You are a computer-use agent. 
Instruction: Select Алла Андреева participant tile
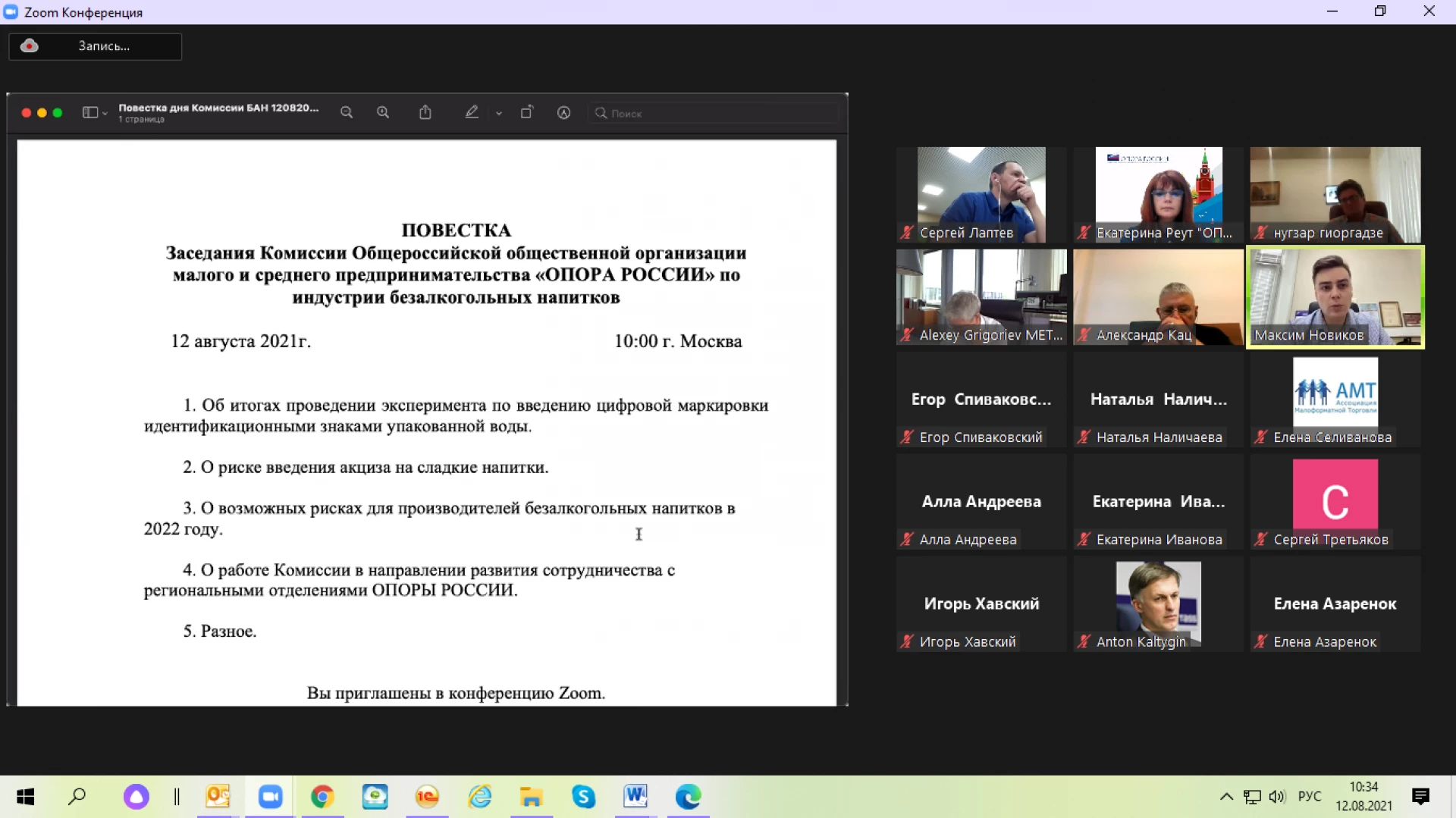[x=981, y=502]
